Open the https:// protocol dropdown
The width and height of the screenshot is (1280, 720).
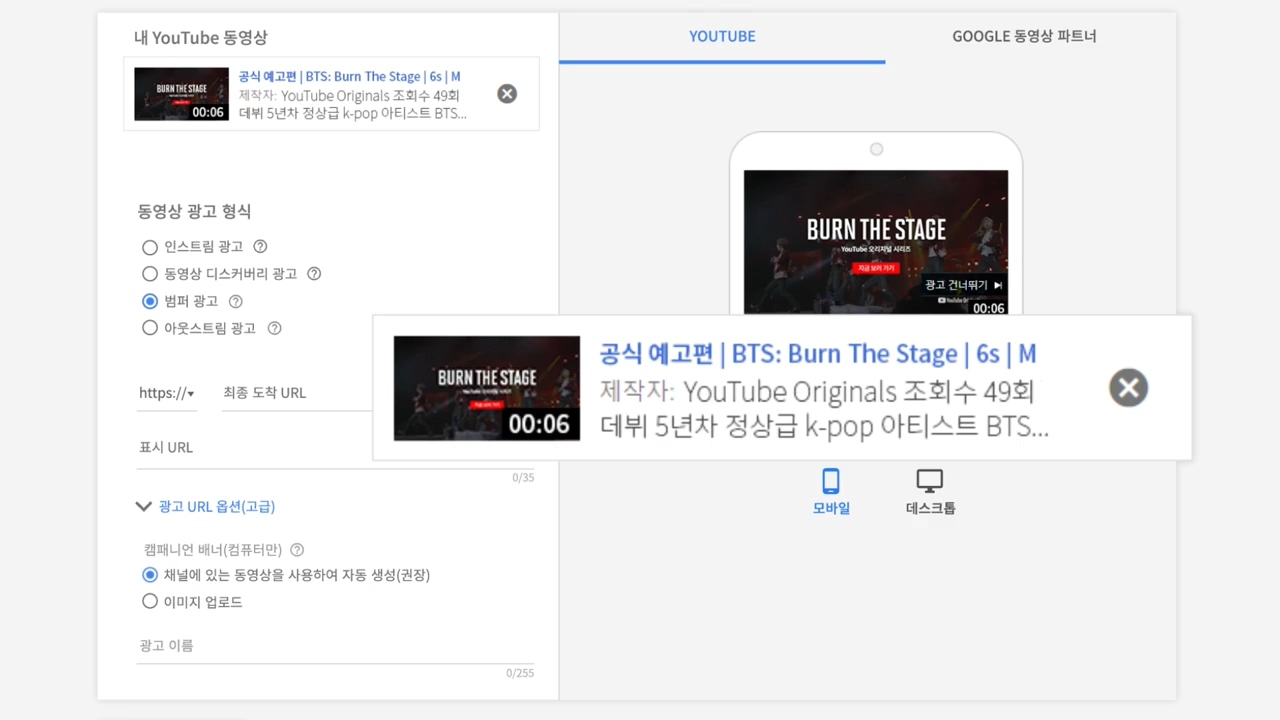167,393
